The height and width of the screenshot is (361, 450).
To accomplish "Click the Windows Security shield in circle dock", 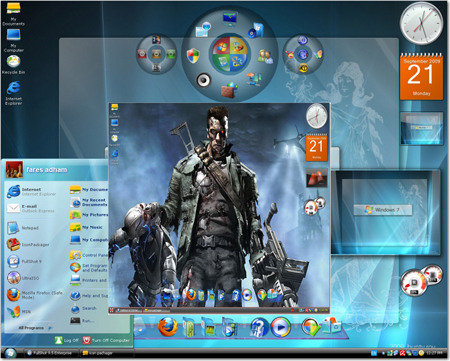I will point(193,56).
